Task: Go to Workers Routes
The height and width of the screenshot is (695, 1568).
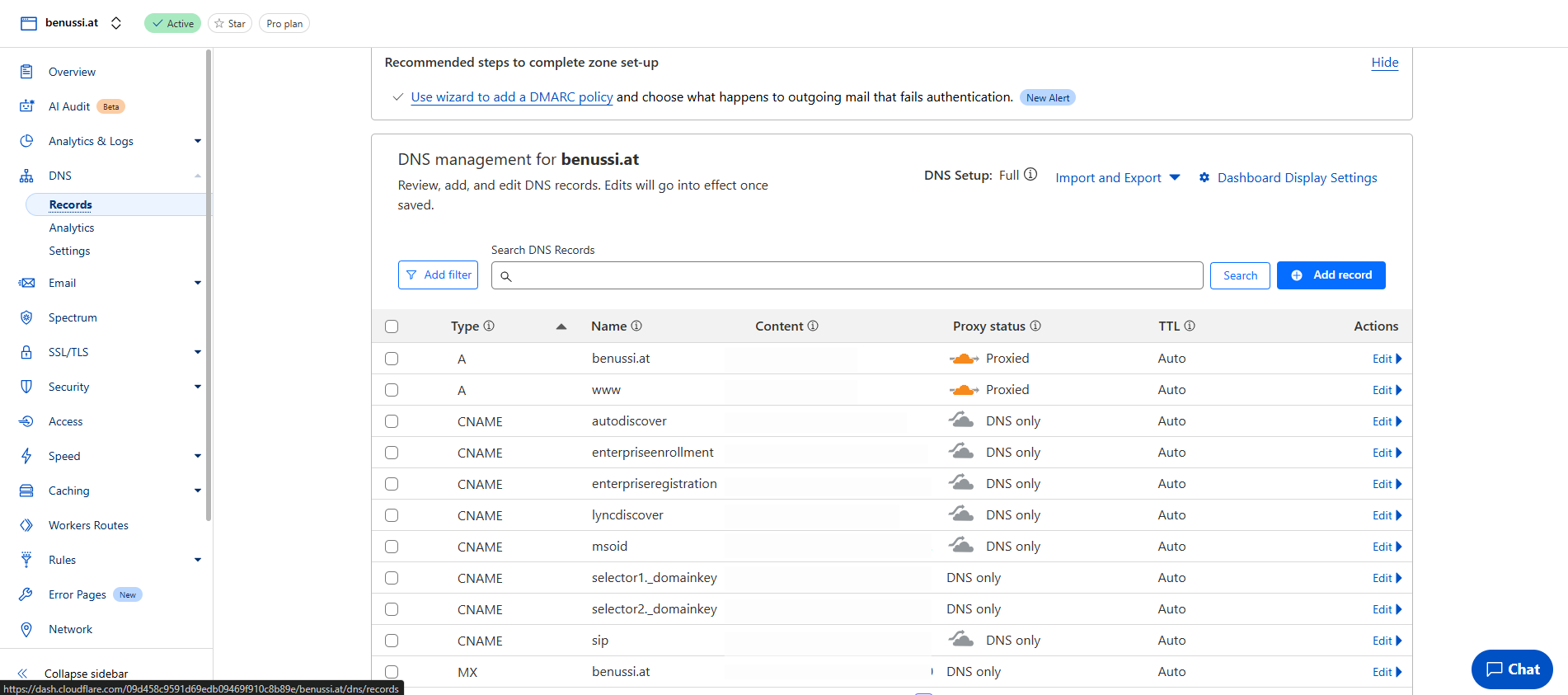Action: coord(88,525)
